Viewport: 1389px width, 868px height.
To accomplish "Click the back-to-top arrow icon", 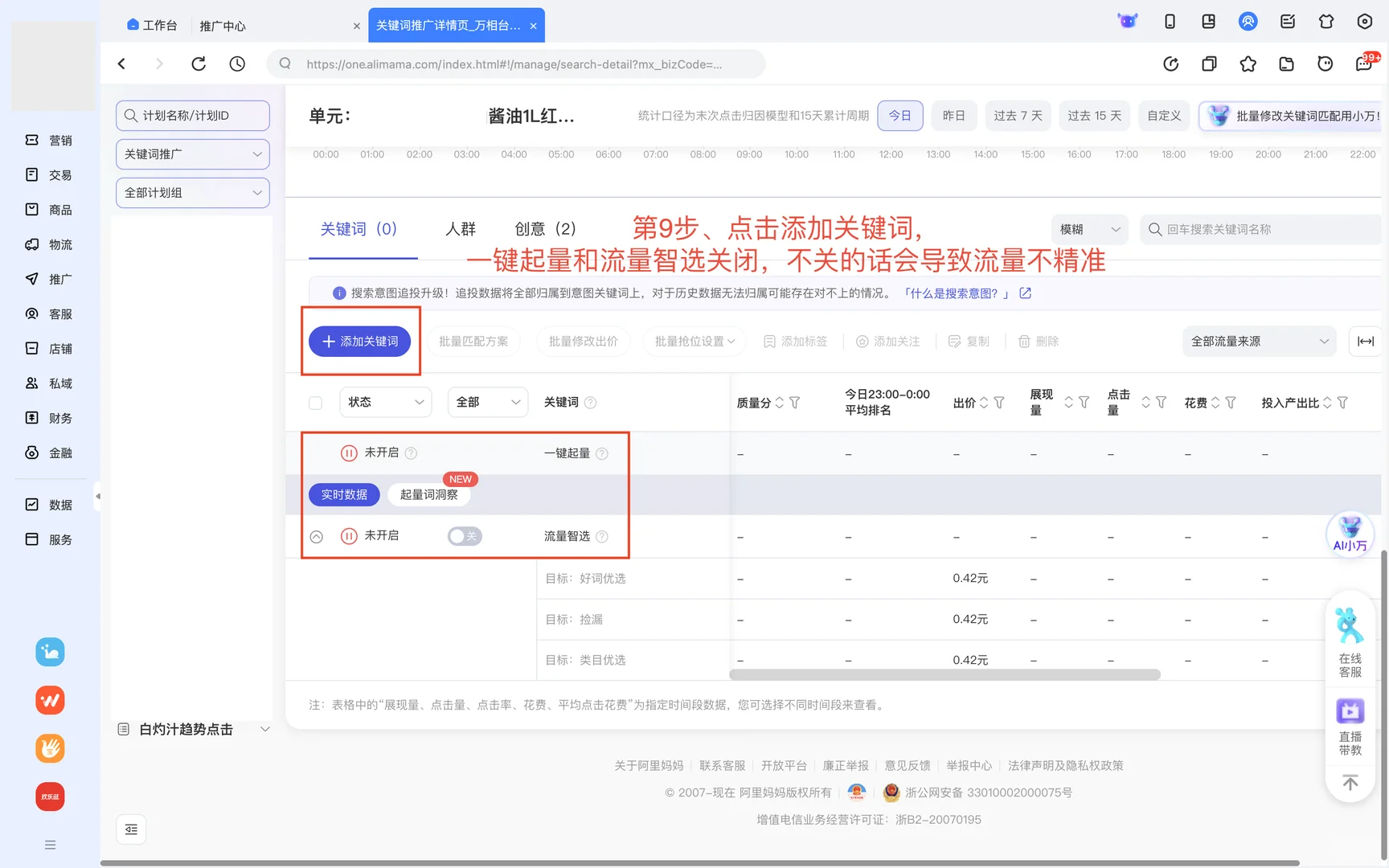I will tap(1350, 782).
